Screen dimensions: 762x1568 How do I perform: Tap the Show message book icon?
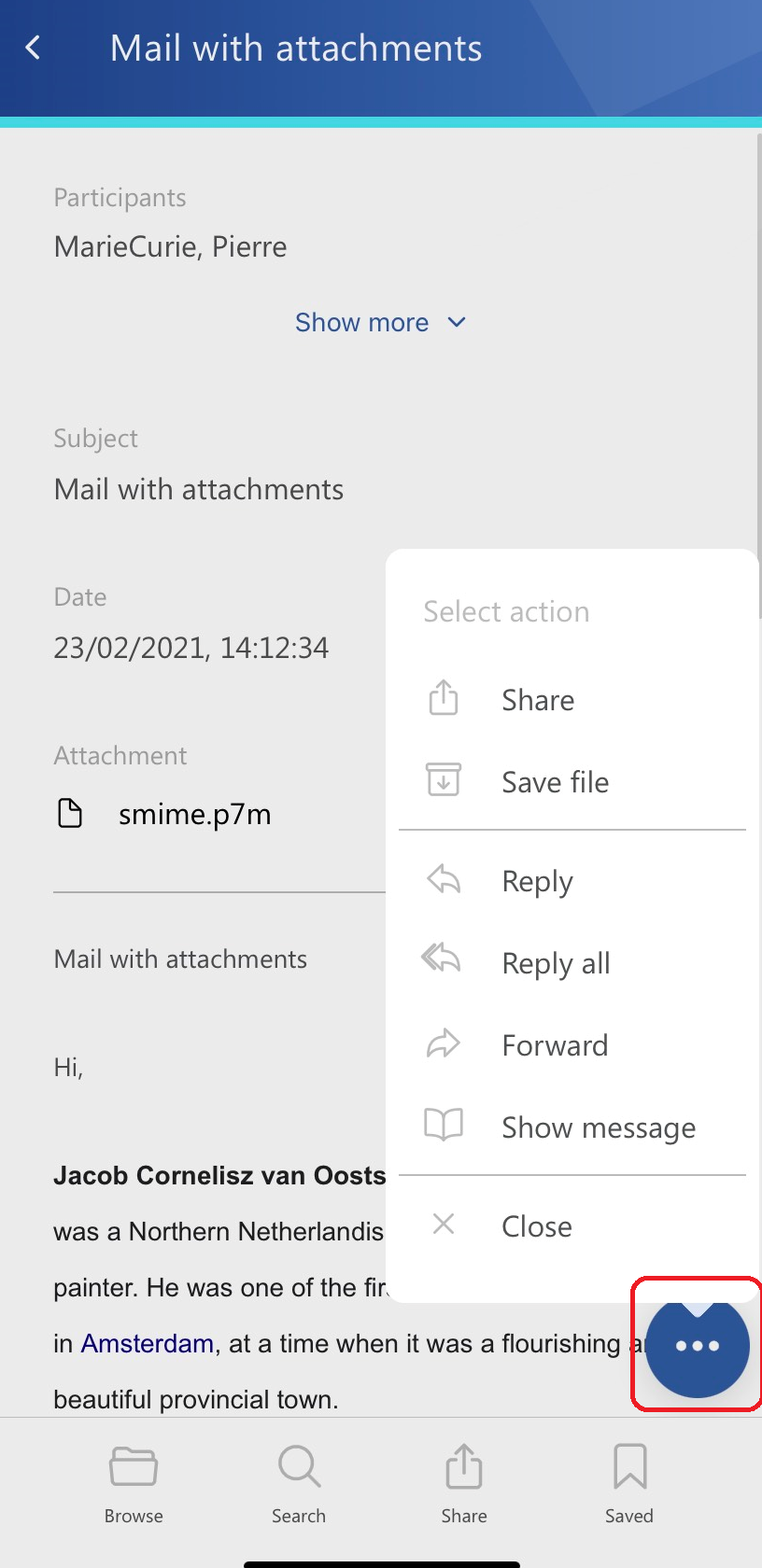tap(444, 1126)
